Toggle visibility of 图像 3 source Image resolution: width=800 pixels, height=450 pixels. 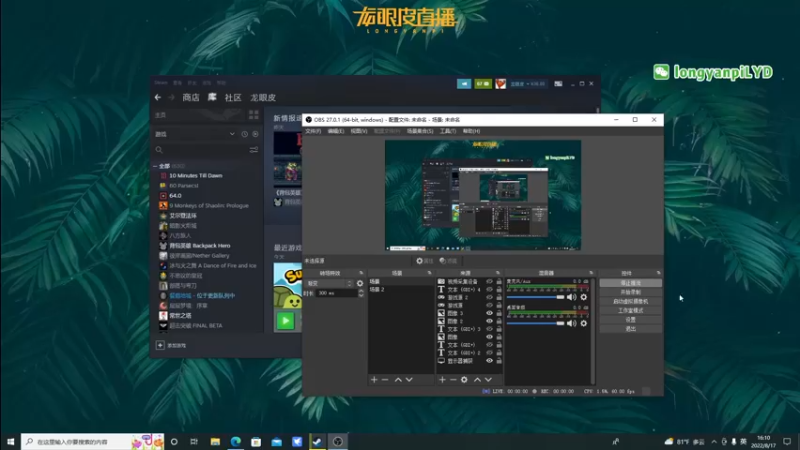489,313
